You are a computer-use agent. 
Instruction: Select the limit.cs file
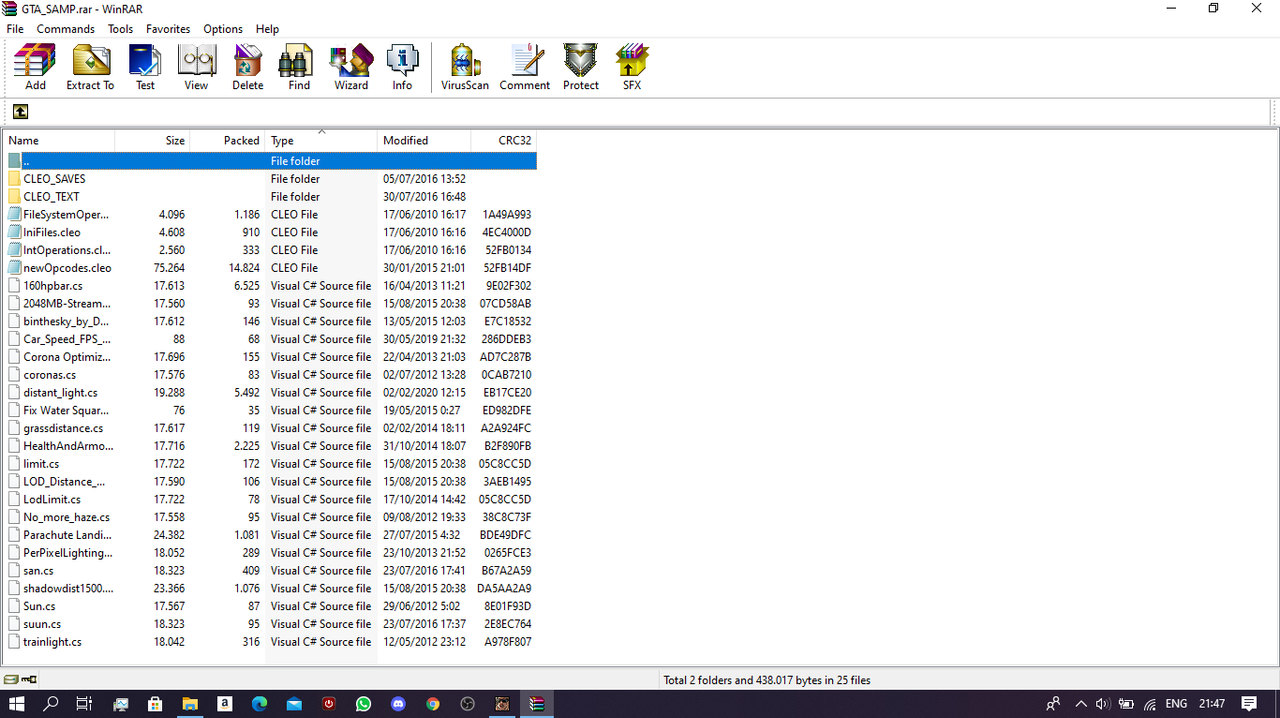pyautogui.click(x=271, y=464)
